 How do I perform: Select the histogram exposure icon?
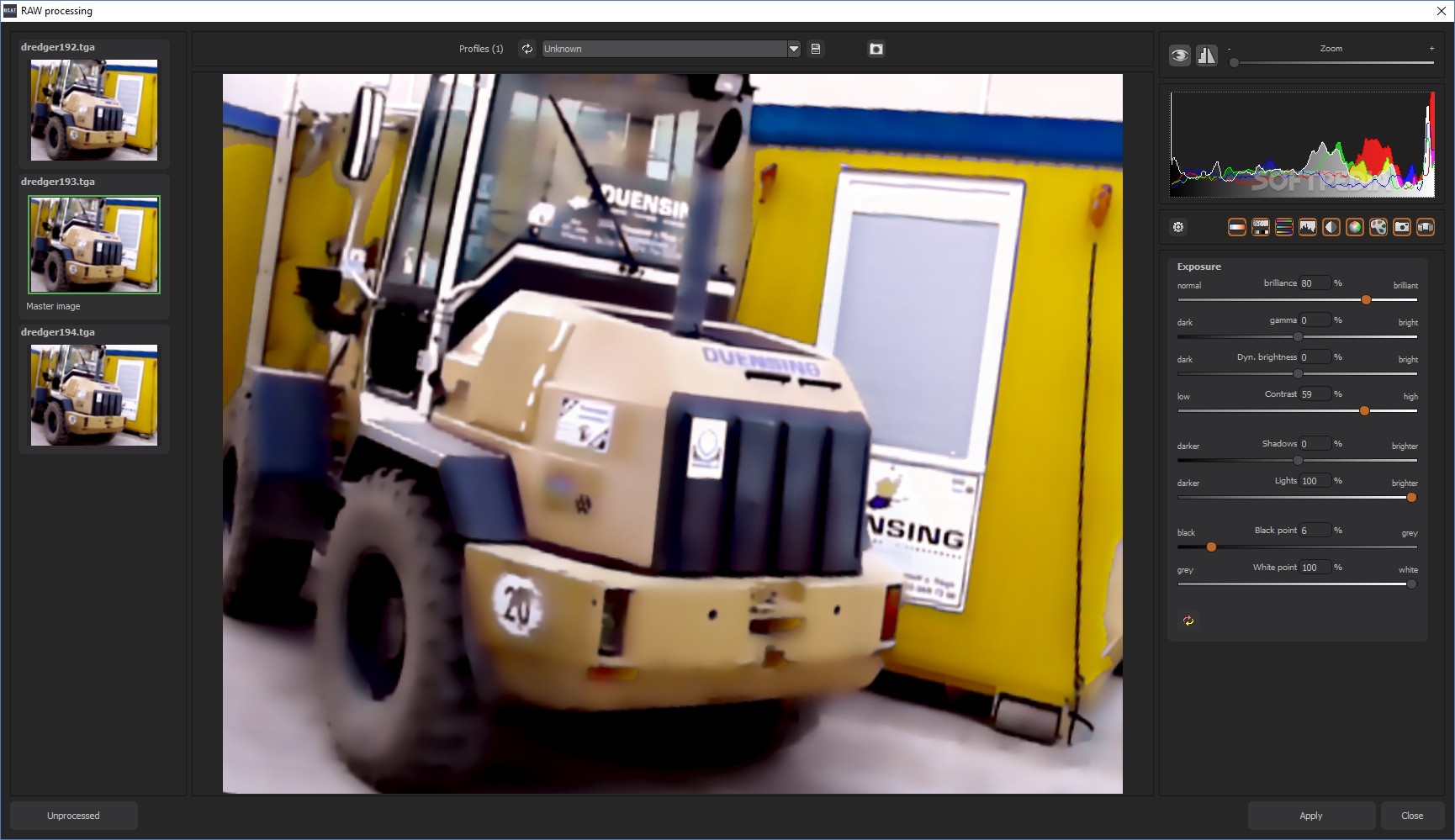[1308, 227]
